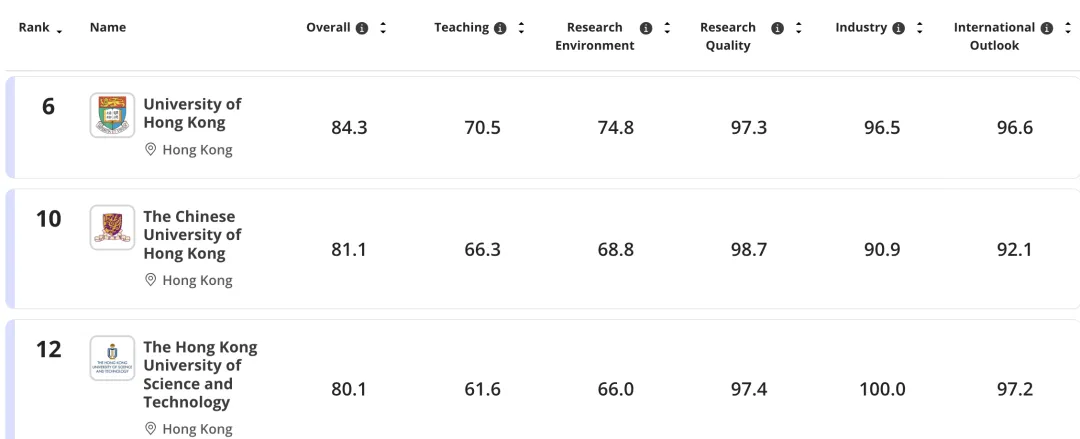
Task: Sort by Rank using its arrow
Action: pyautogui.click(x=60, y=29)
